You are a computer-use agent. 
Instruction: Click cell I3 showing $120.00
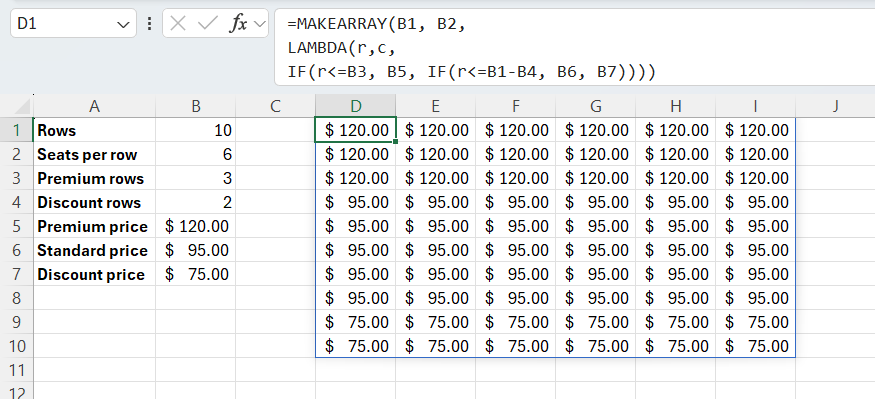[755, 178]
